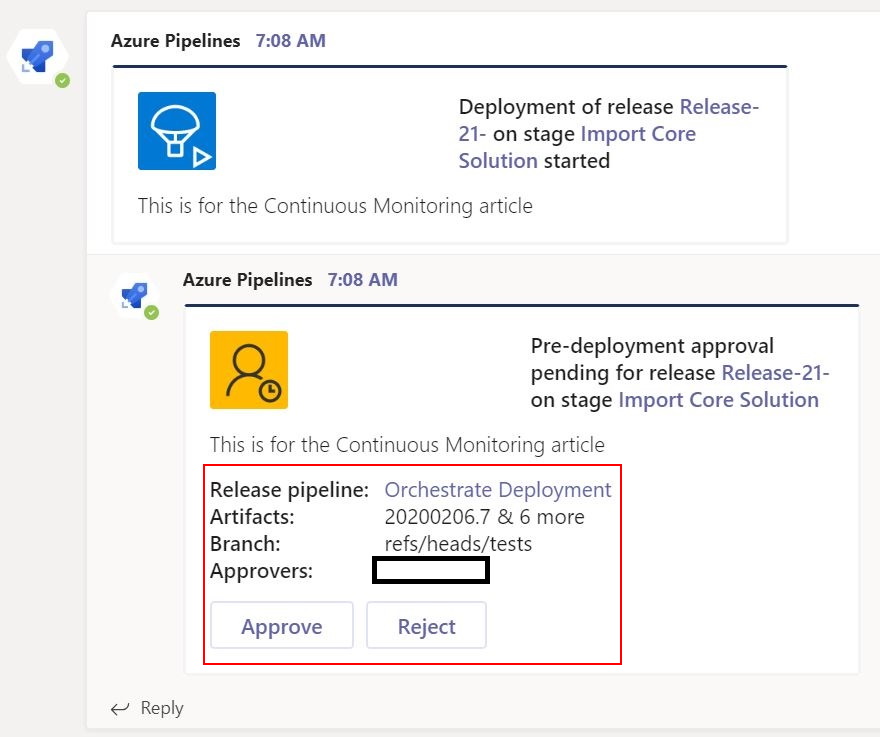Click the Release pipeline: label
Image resolution: width=880 pixels, height=737 pixels.
289,489
